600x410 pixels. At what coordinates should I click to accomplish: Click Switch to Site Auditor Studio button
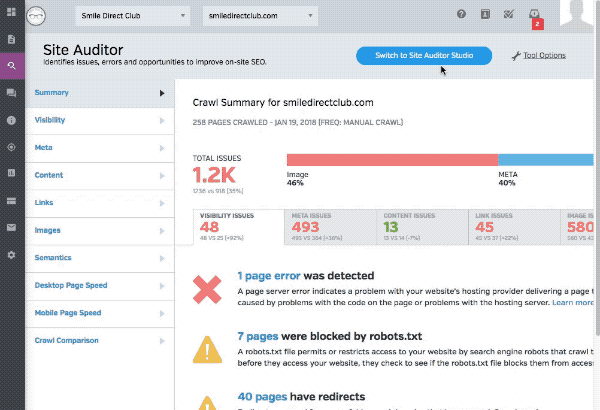click(x=424, y=56)
